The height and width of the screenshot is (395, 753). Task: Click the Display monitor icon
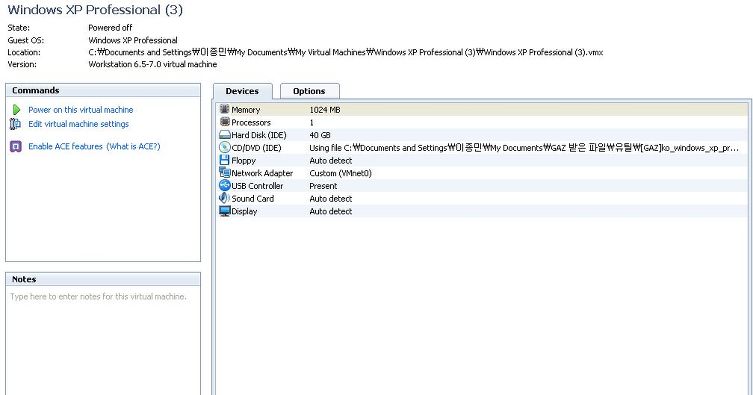(224, 211)
